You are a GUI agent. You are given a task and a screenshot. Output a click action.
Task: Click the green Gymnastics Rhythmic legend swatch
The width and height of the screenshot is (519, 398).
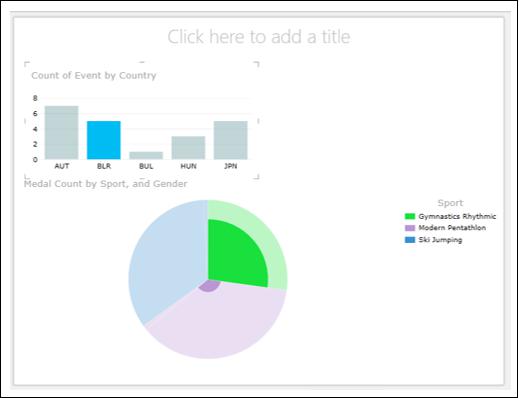410,216
